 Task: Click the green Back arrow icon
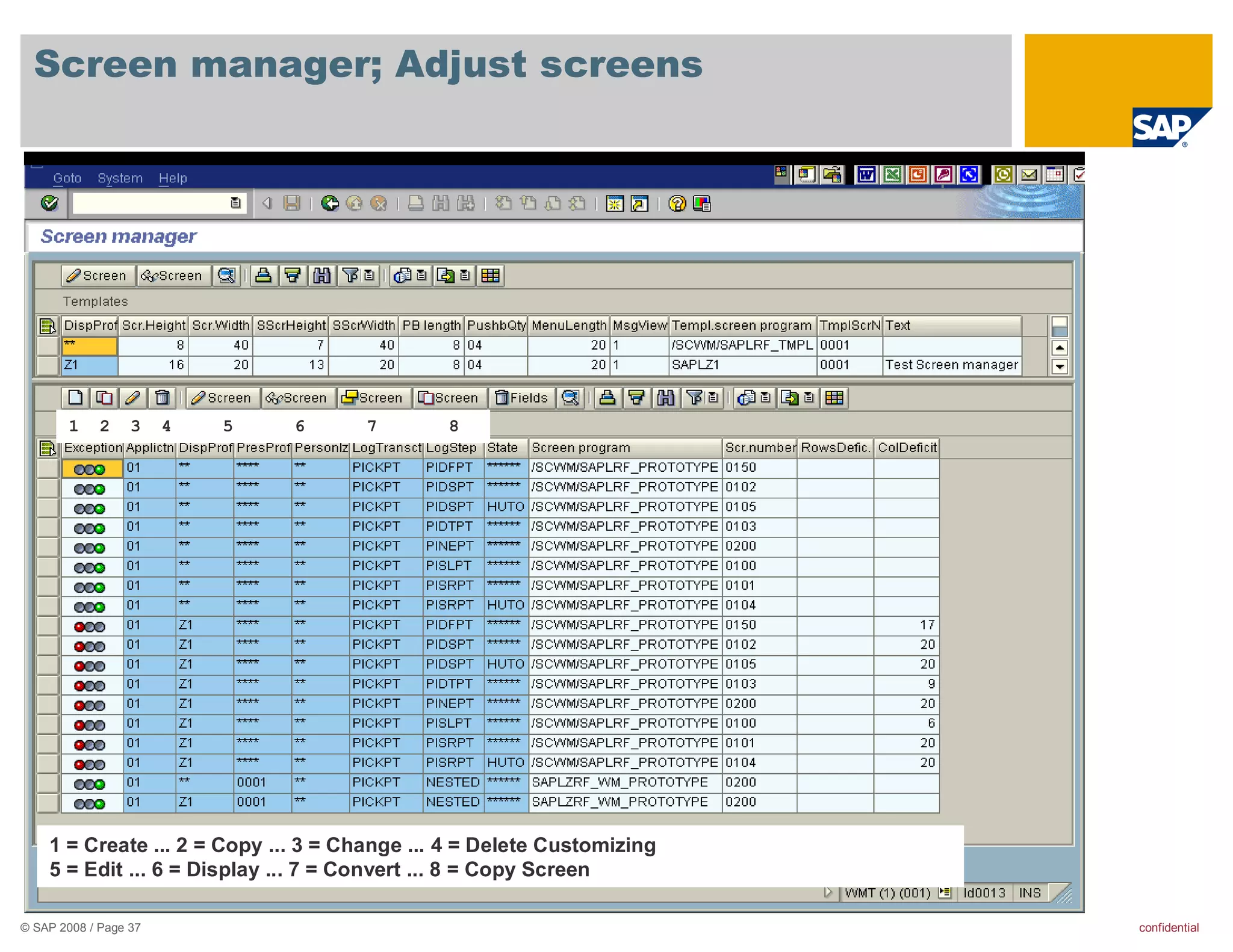pyautogui.click(x=329, y=203)
